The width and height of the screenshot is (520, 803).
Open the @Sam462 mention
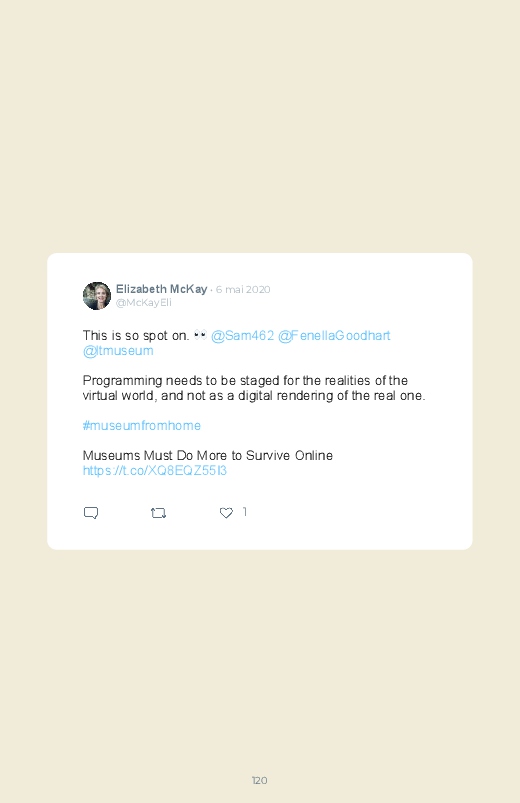coord(242,335)
